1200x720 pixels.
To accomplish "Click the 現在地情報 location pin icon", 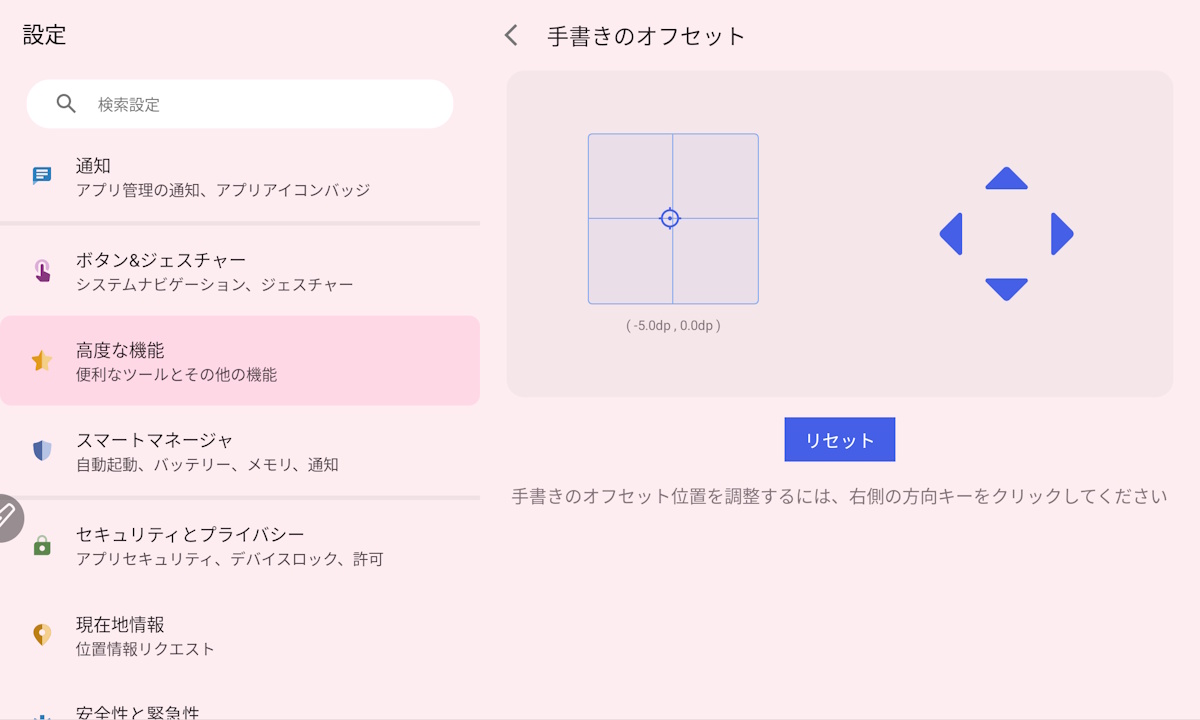I will tap(42, 635).
